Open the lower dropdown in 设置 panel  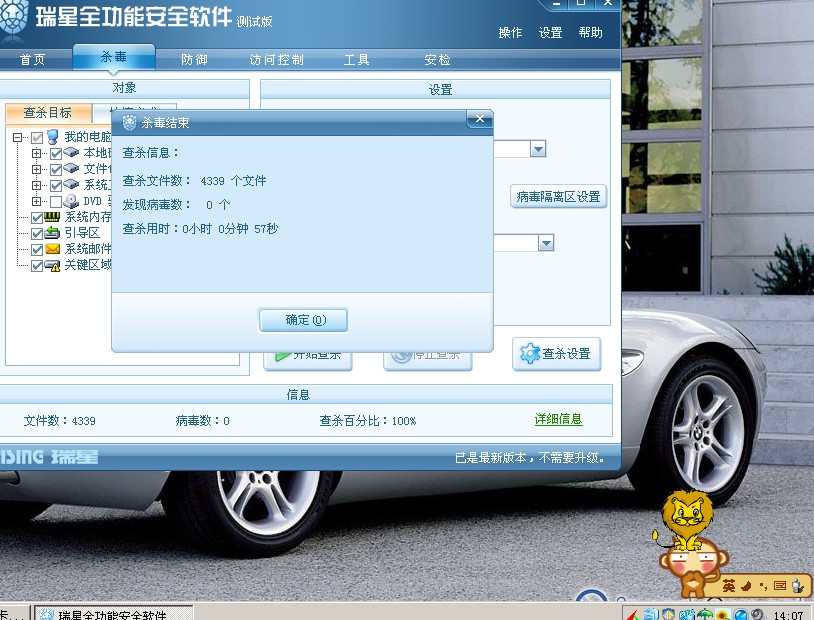[546, 243]
